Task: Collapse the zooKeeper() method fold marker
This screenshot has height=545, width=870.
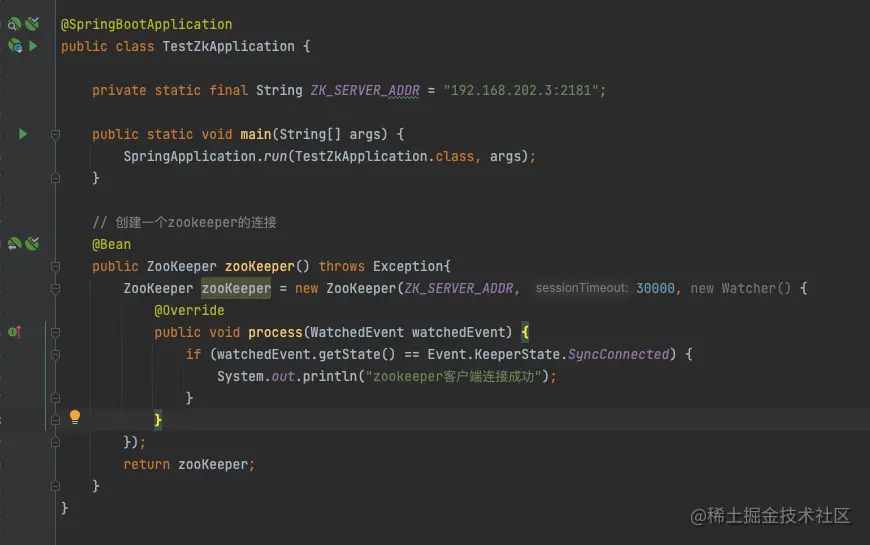Action: pyautogui.click(x=55, y=266)
